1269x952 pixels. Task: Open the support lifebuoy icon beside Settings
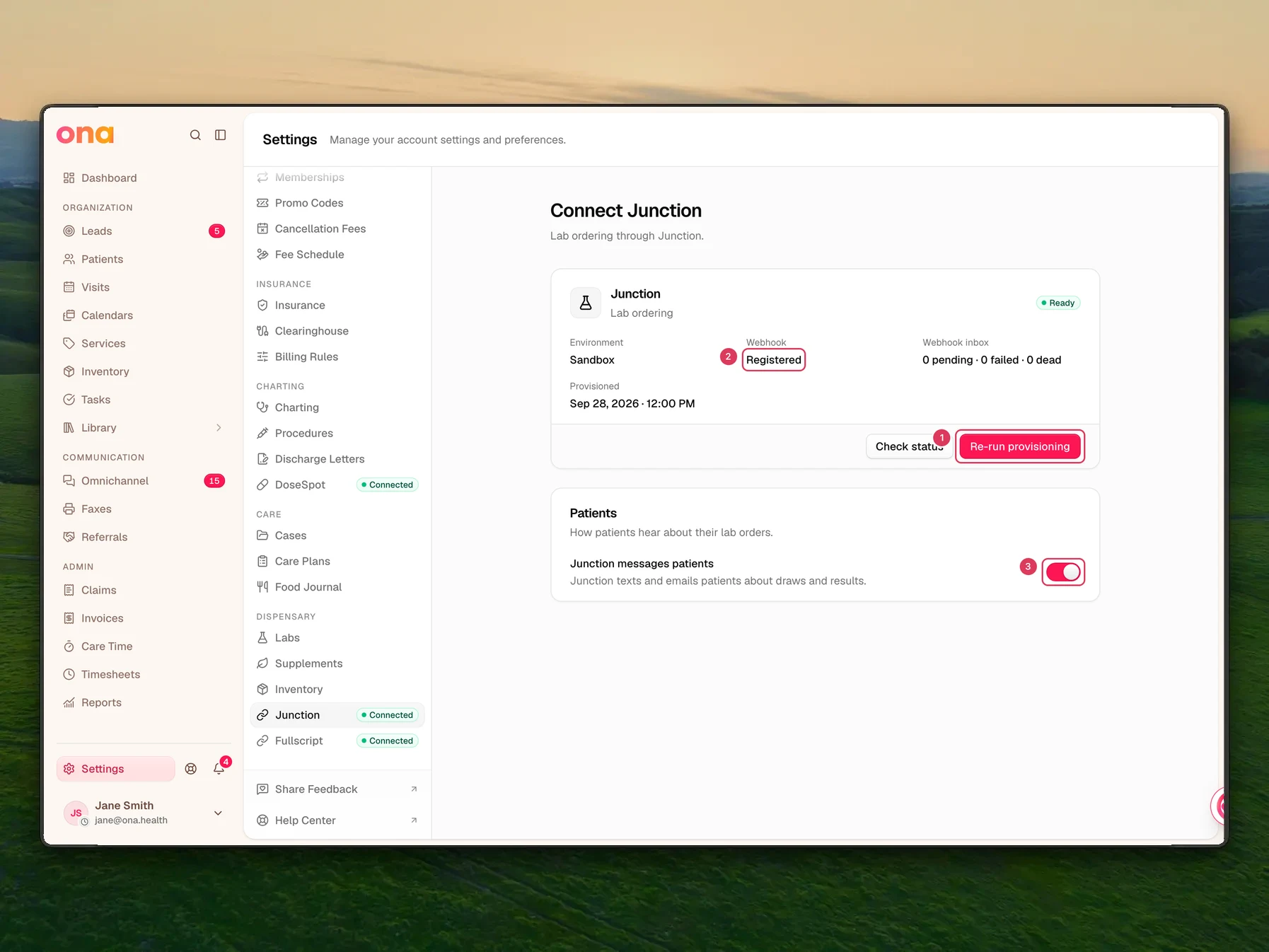(x=191, y=769)
